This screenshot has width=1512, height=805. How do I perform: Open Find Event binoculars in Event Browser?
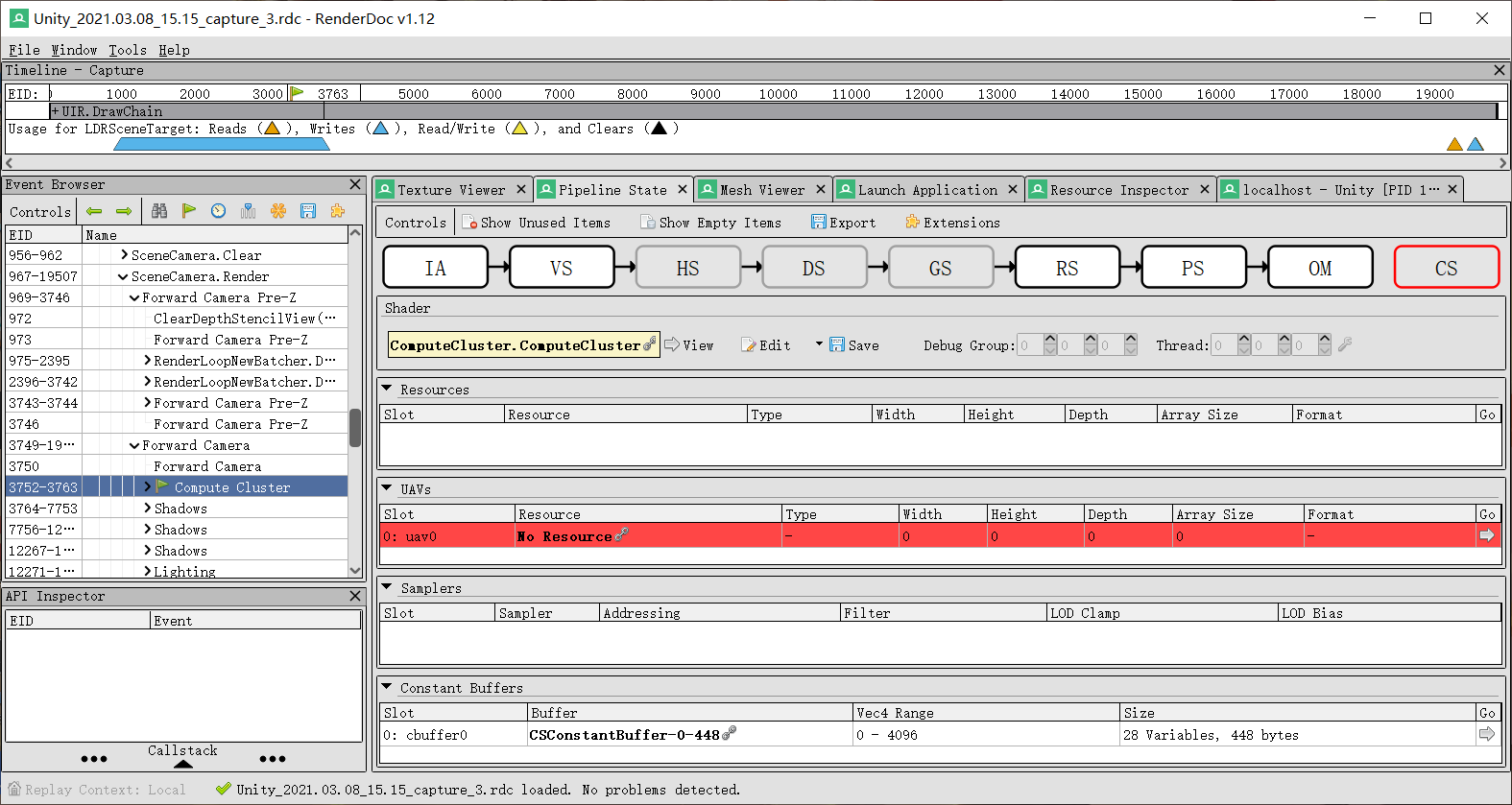pyautogui.click(x=159, y=211)
